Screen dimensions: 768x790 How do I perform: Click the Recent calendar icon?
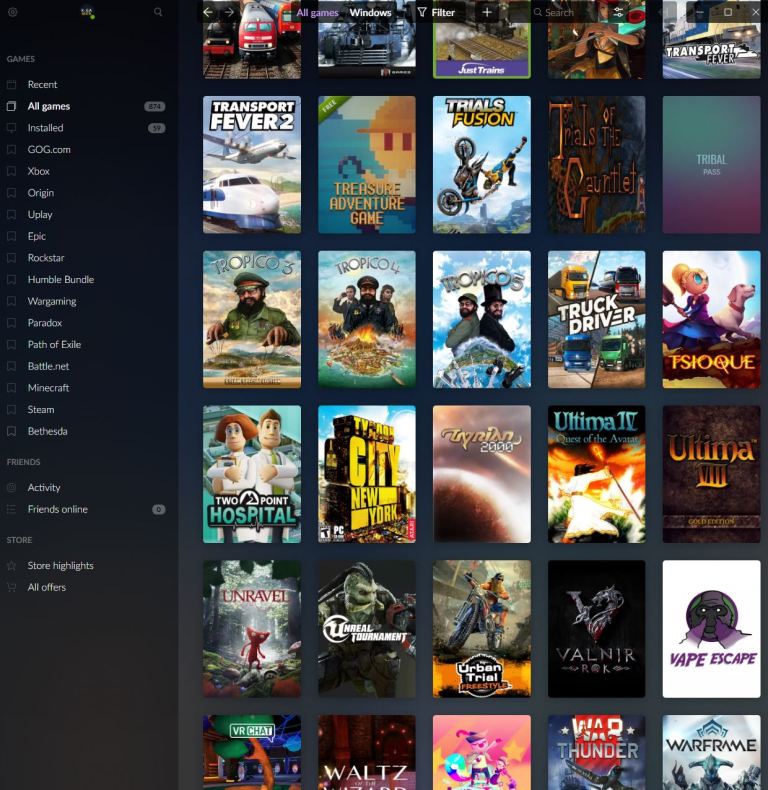pyautogui.click(x=12, y=85)
